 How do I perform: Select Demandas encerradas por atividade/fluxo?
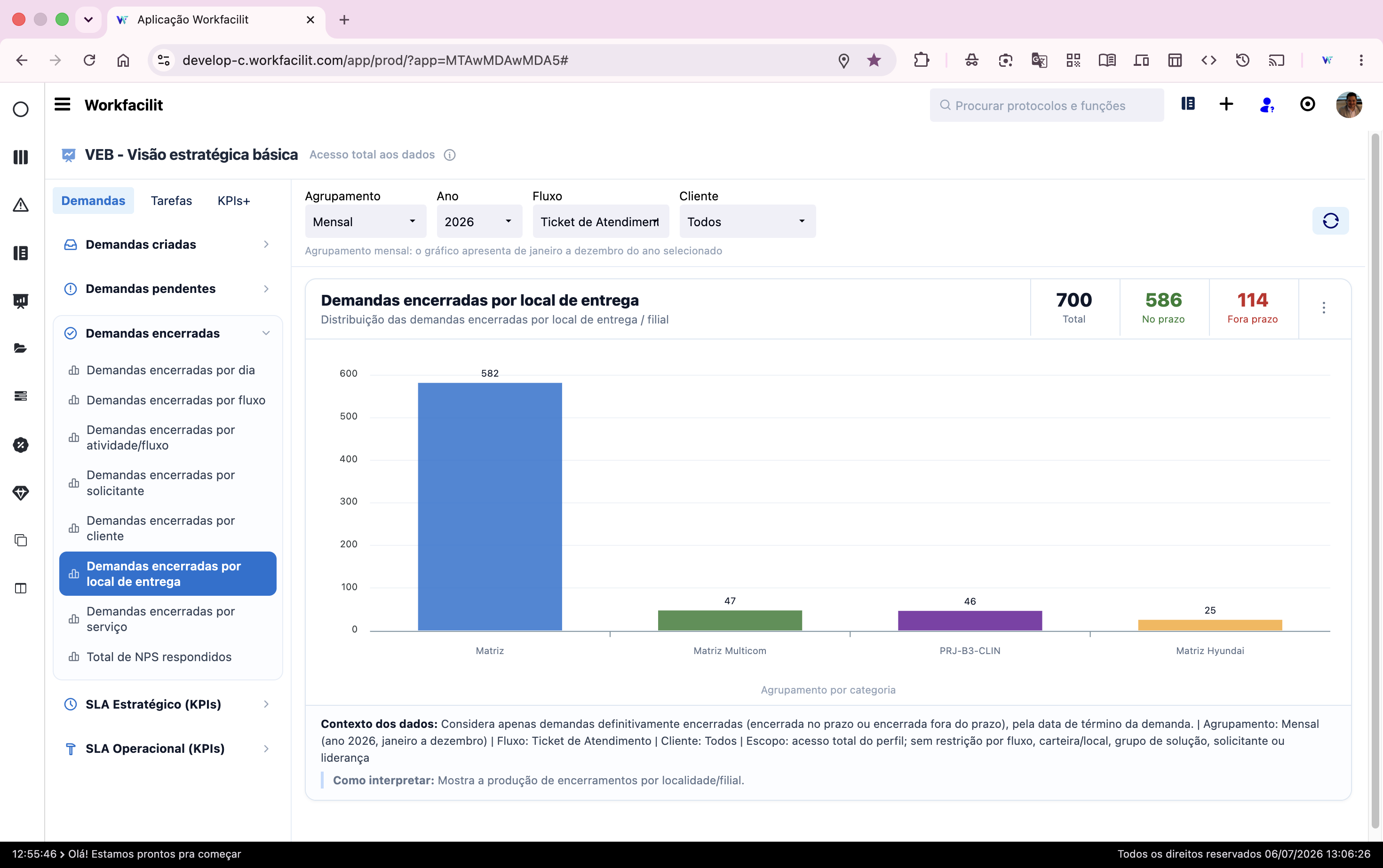tap(168, 437)
